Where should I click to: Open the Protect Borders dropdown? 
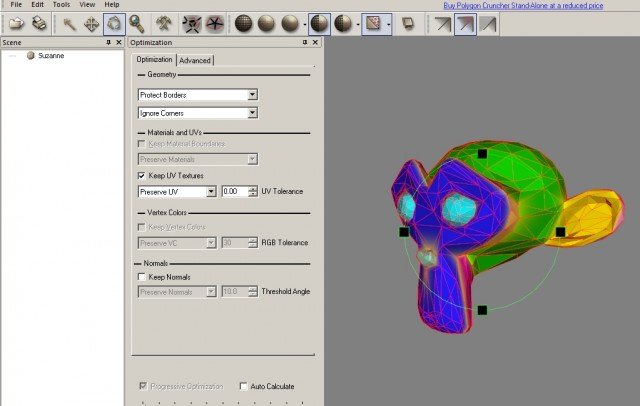[x=252, y=95]
